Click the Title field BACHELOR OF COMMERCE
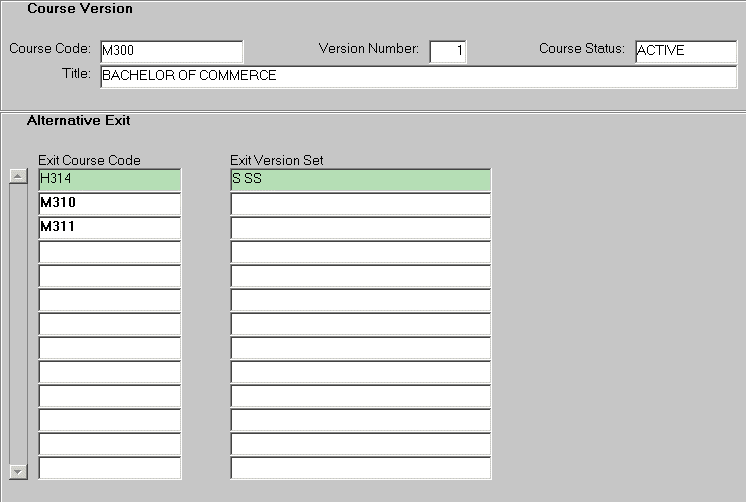Screen dimensions: 746x502 coord(418,77)
